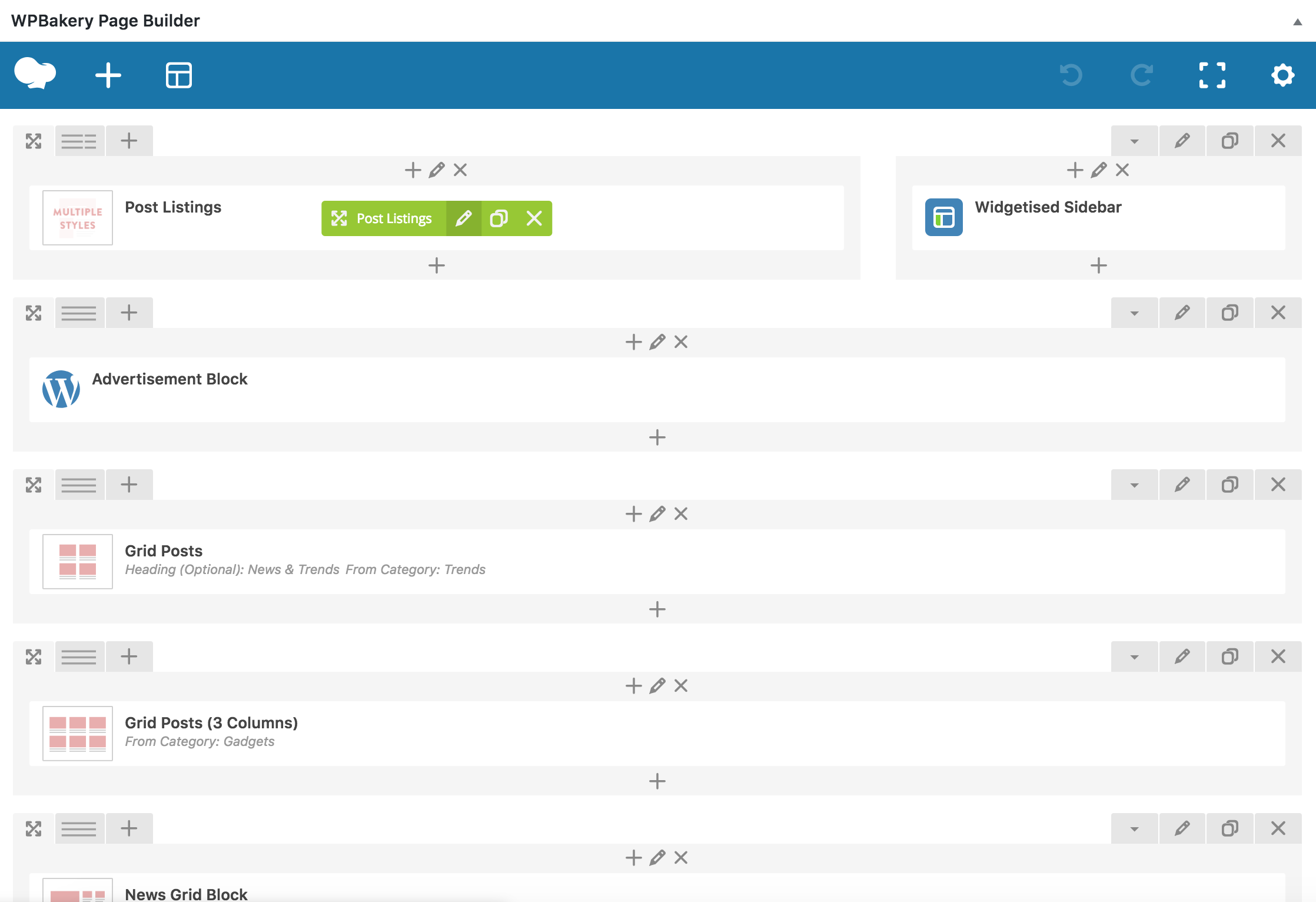Clone the Grid Posts News & Trends row
Image resolution: width=1316 pixels, height=902 pixels.
coord(1230,485)
